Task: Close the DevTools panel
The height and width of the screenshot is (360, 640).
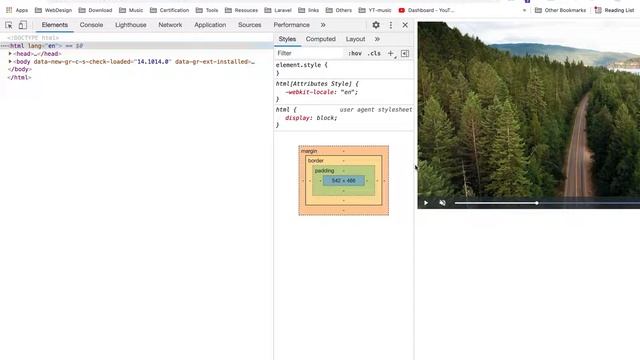Action: pos(405,25)
